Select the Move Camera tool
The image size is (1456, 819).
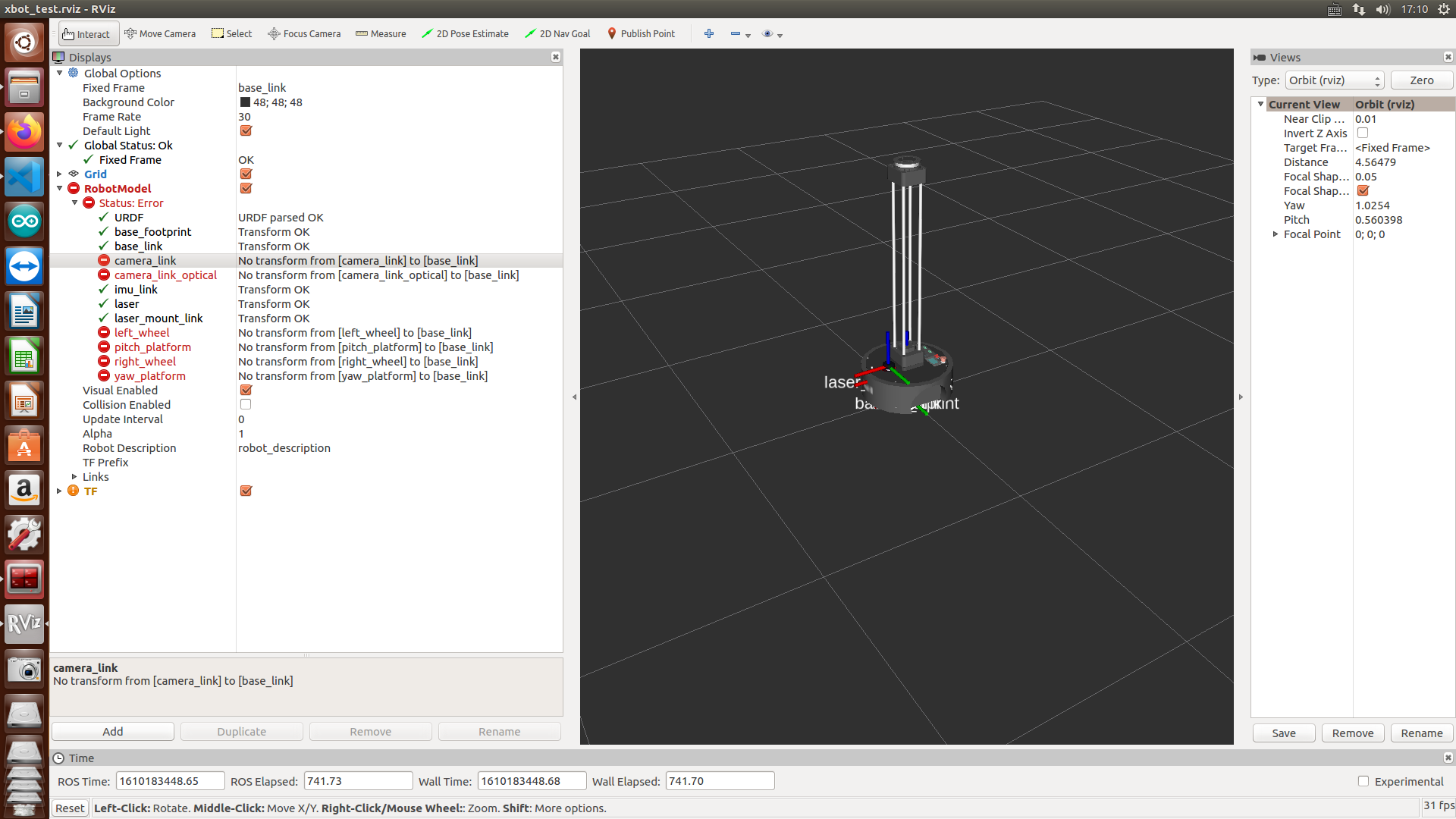coord(160,33)
